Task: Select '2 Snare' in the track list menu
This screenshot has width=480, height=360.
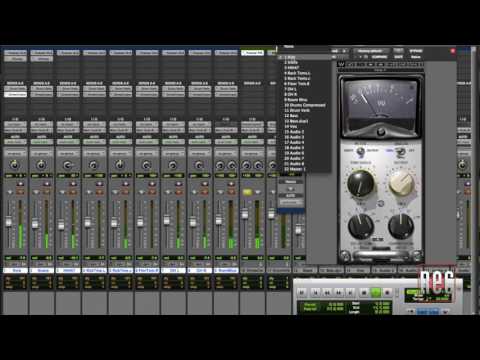Action: (x=291, y=62)
